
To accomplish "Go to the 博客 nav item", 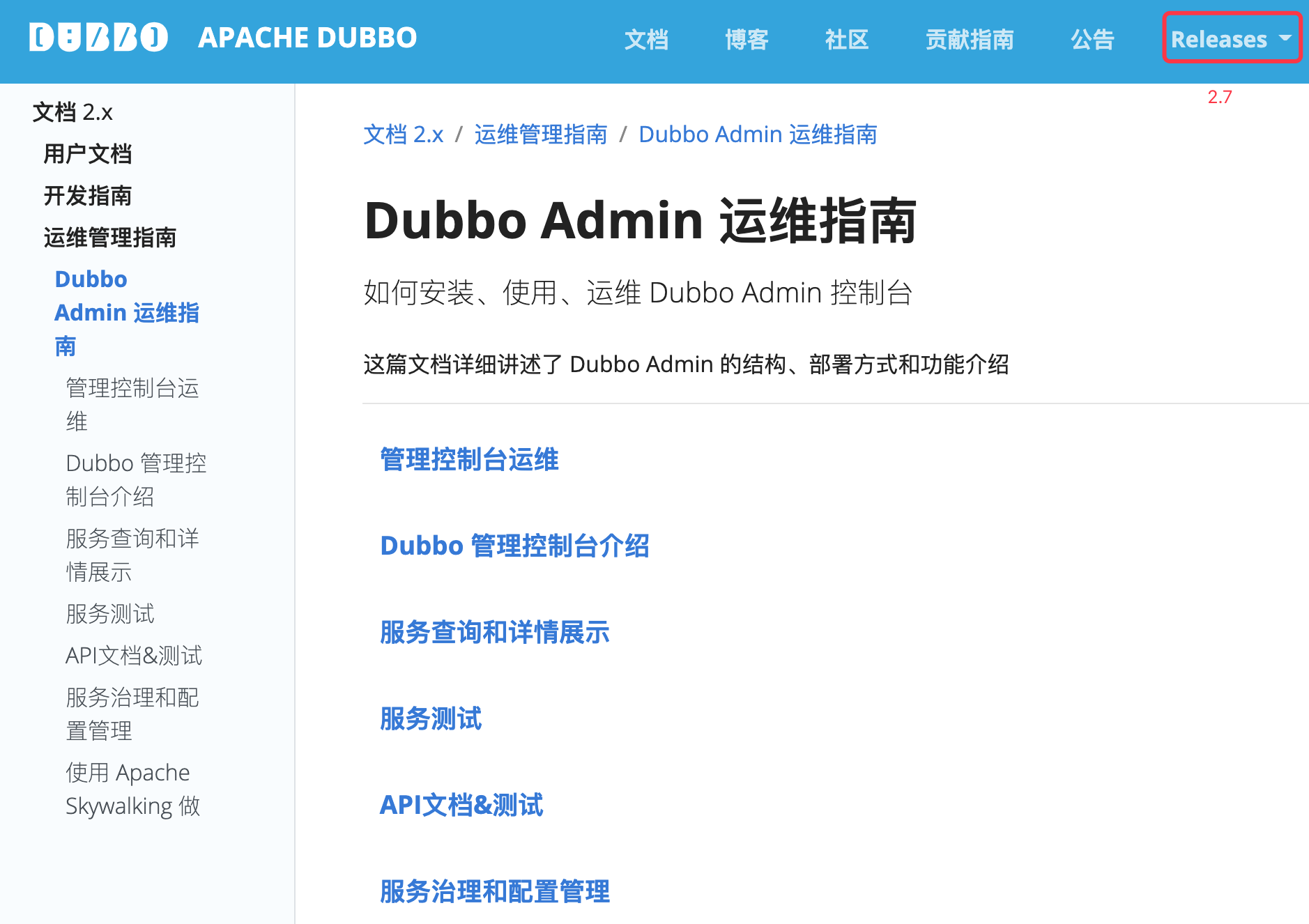I will pos(747,40).
